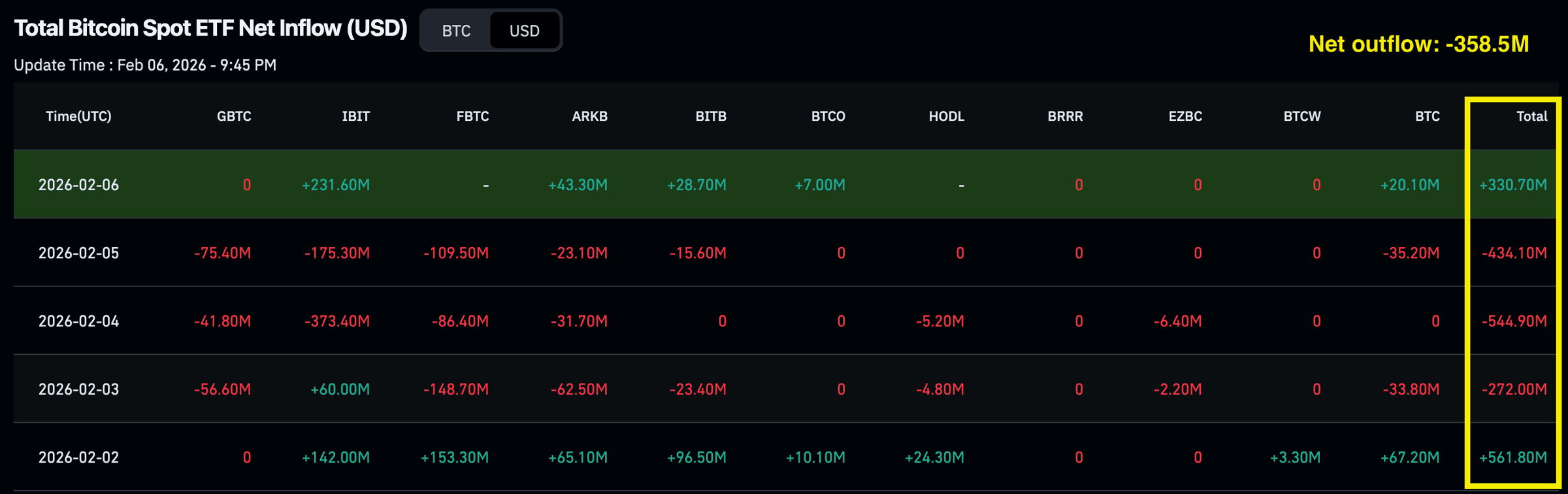Image resolution: width=1568 pixels, height=494 pixels.
Task: Sort by the FBTC column header
Action: click(472, 116)
